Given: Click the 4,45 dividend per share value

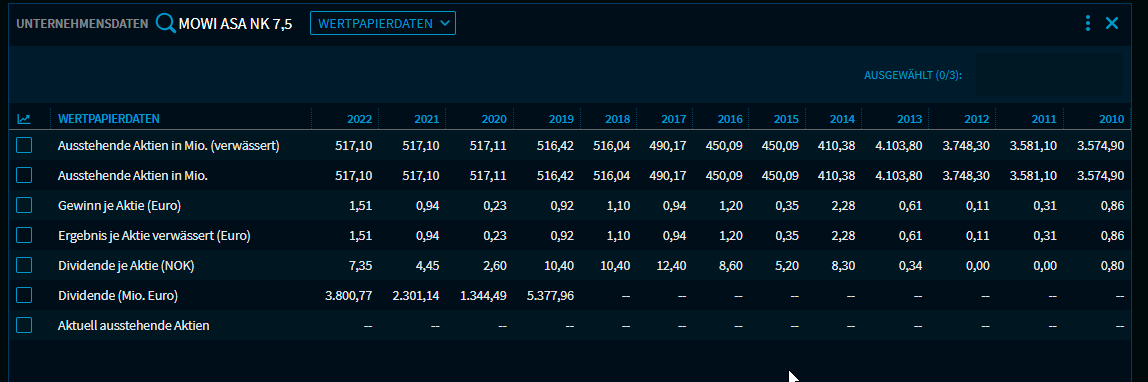Looking at the screenshot, I should (x=428, y=266).
